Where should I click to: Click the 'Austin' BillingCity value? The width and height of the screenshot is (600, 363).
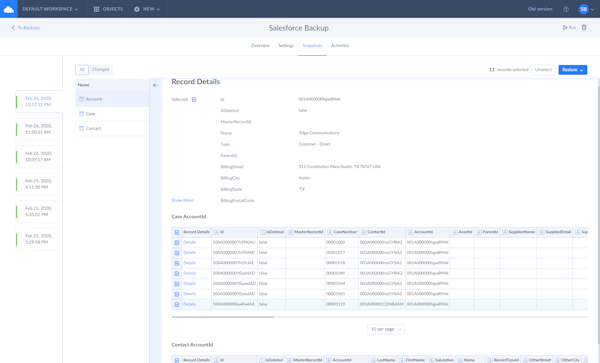(304, 178)
